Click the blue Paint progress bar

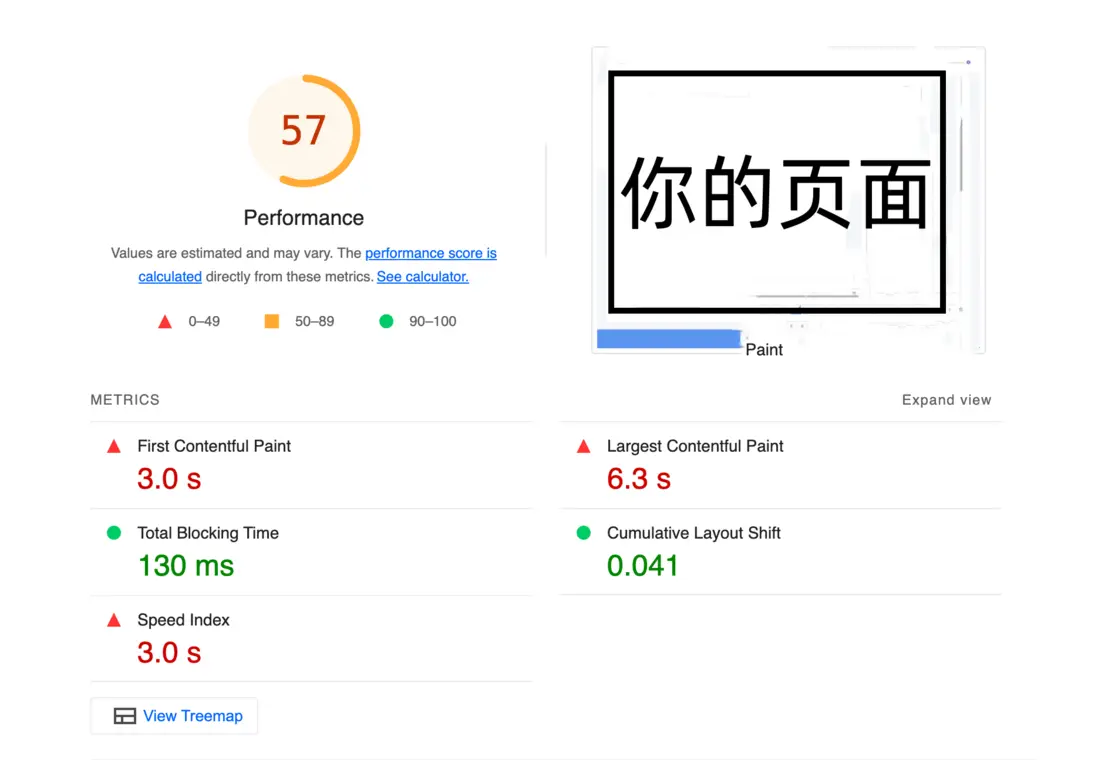(669, 339)
